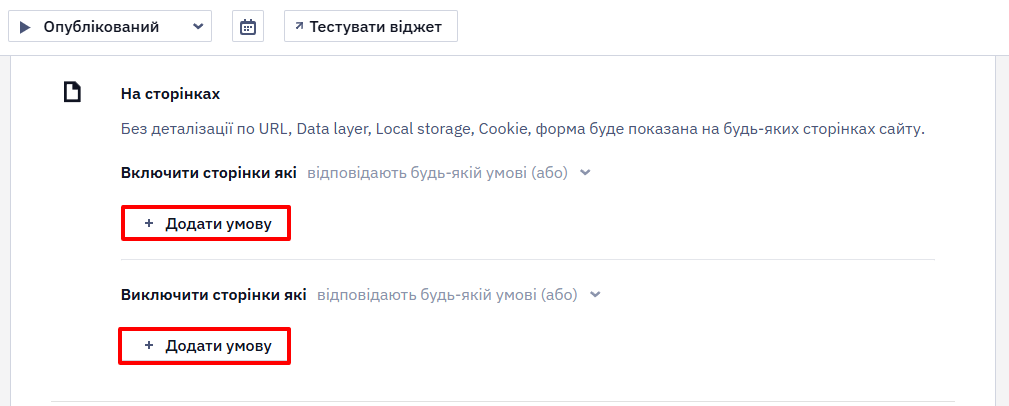The image size is (1009, 406).
Task: Open the calendar schedule icon button
Action: 248,27
